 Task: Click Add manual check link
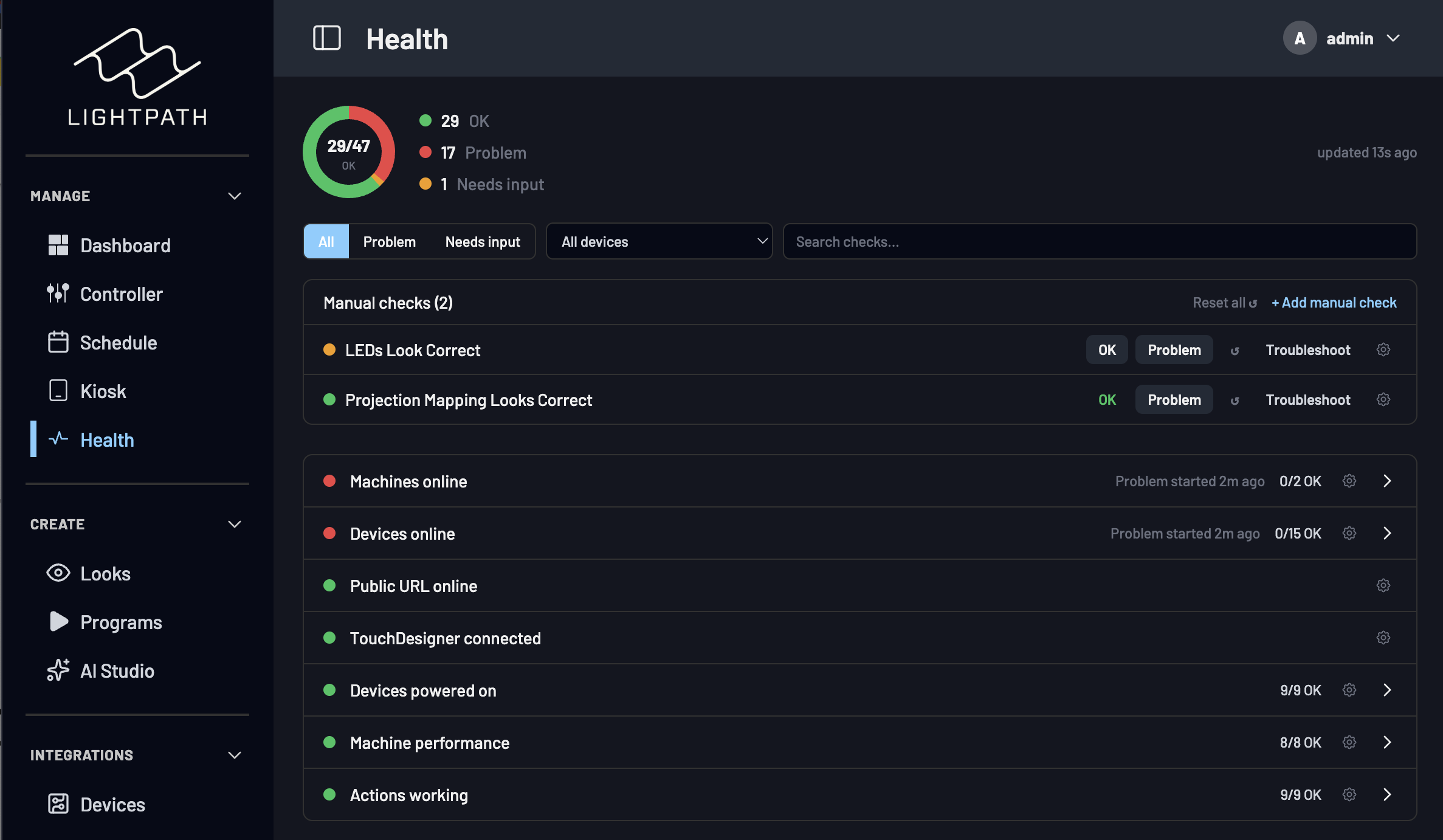click(1334, 303)
